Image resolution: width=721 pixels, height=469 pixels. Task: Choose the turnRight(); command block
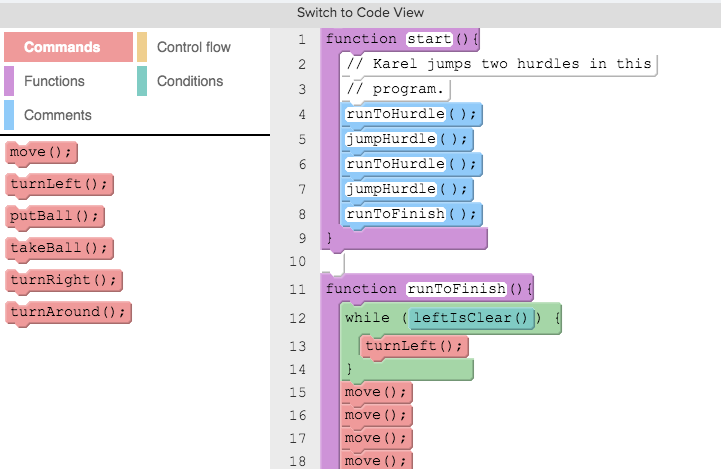pyautogui.click(x=65, y=280)
